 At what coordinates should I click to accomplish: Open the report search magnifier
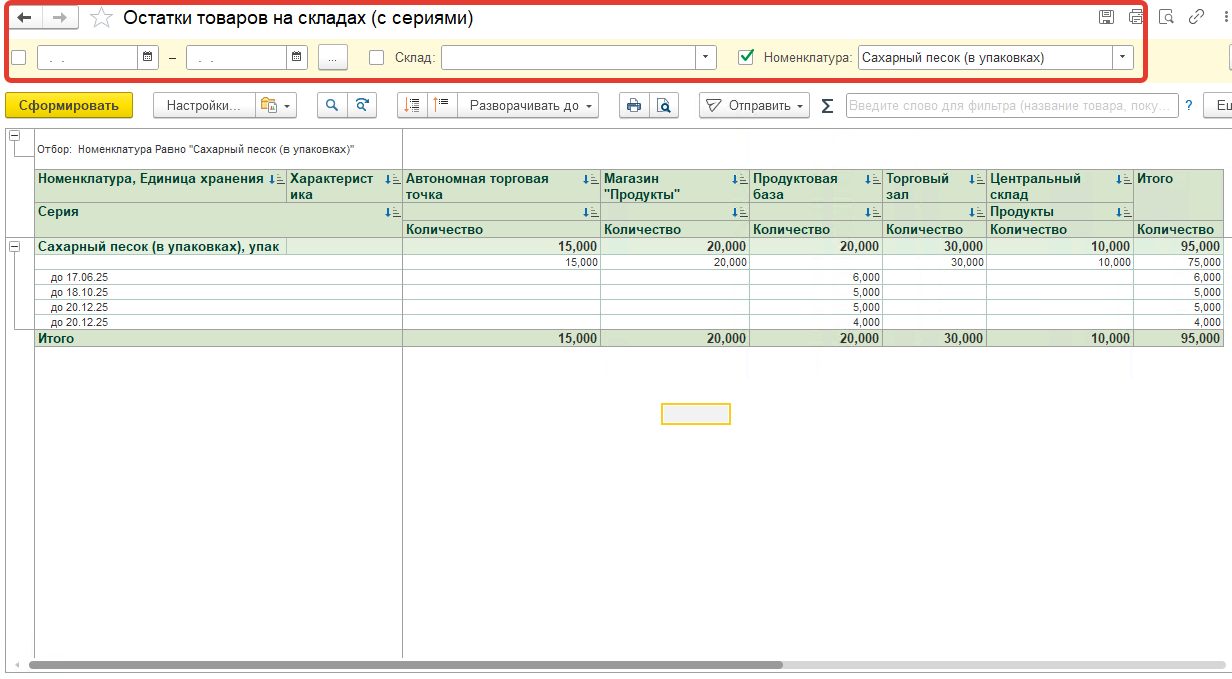click(332, 105)
